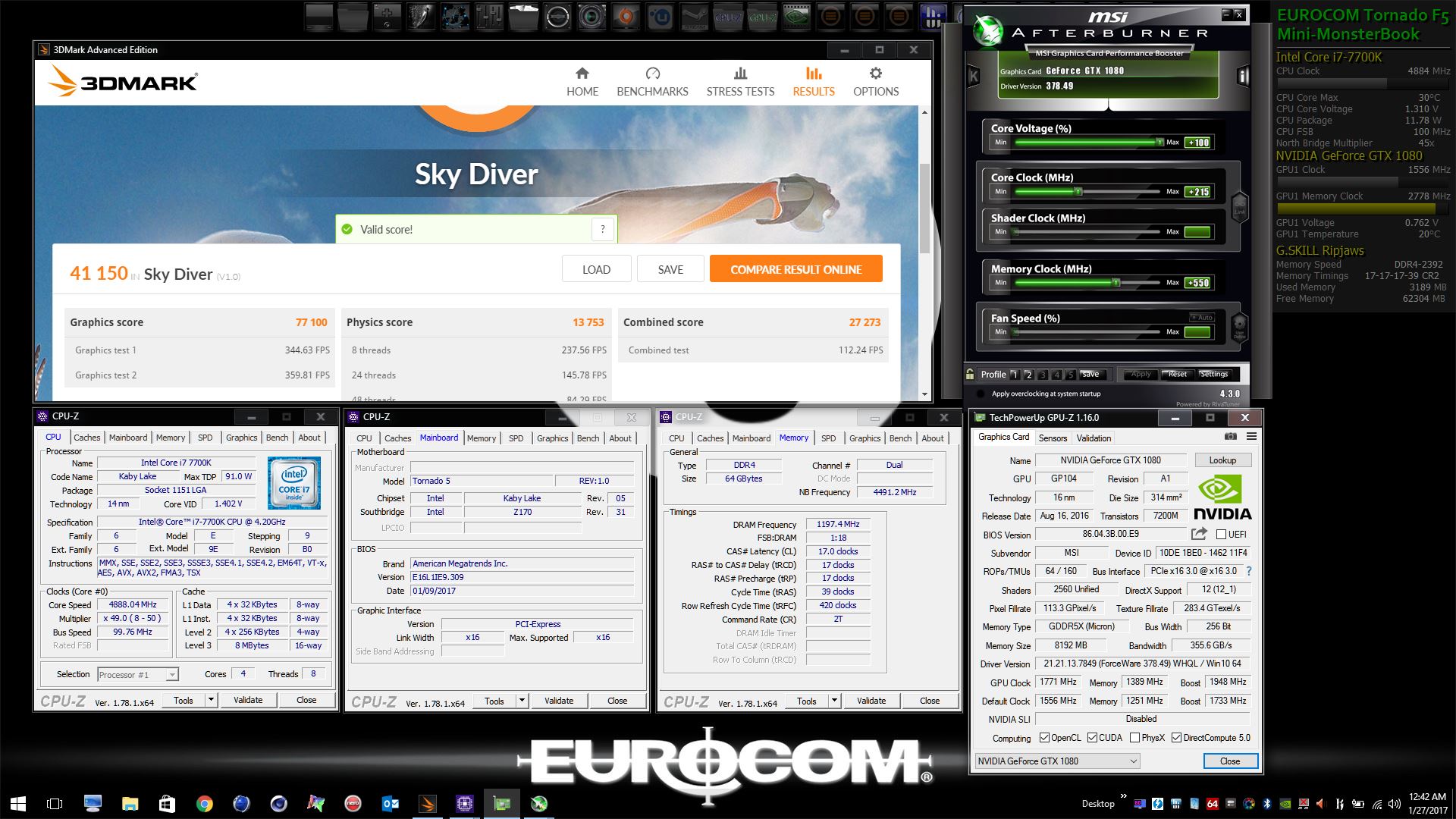The width and height of the screenshot is (1456, 819).
Task: Click the CPU-Z purple chip taskbar icon
Action: coord(465,804)
